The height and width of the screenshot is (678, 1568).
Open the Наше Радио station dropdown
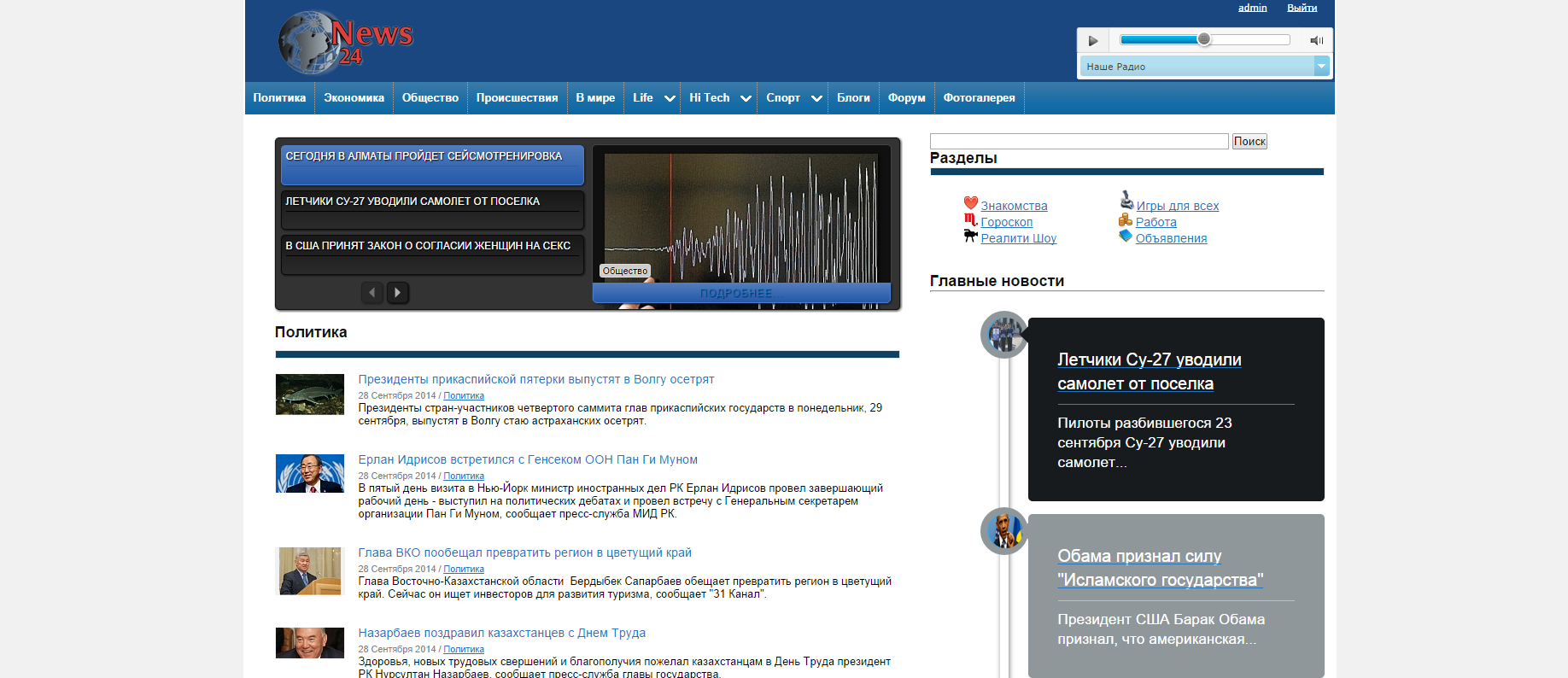(1204, 66)
